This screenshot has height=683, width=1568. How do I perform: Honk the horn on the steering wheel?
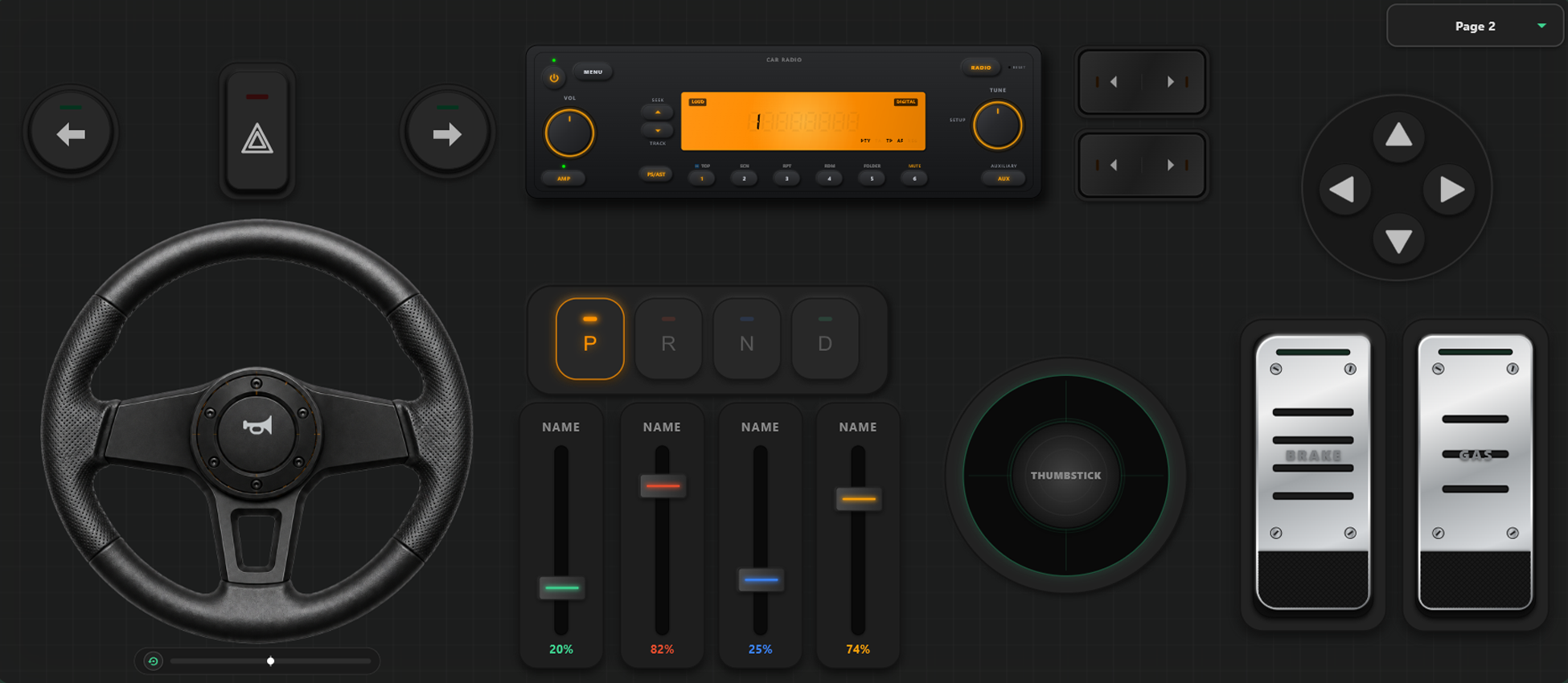[x=257, y=426]
